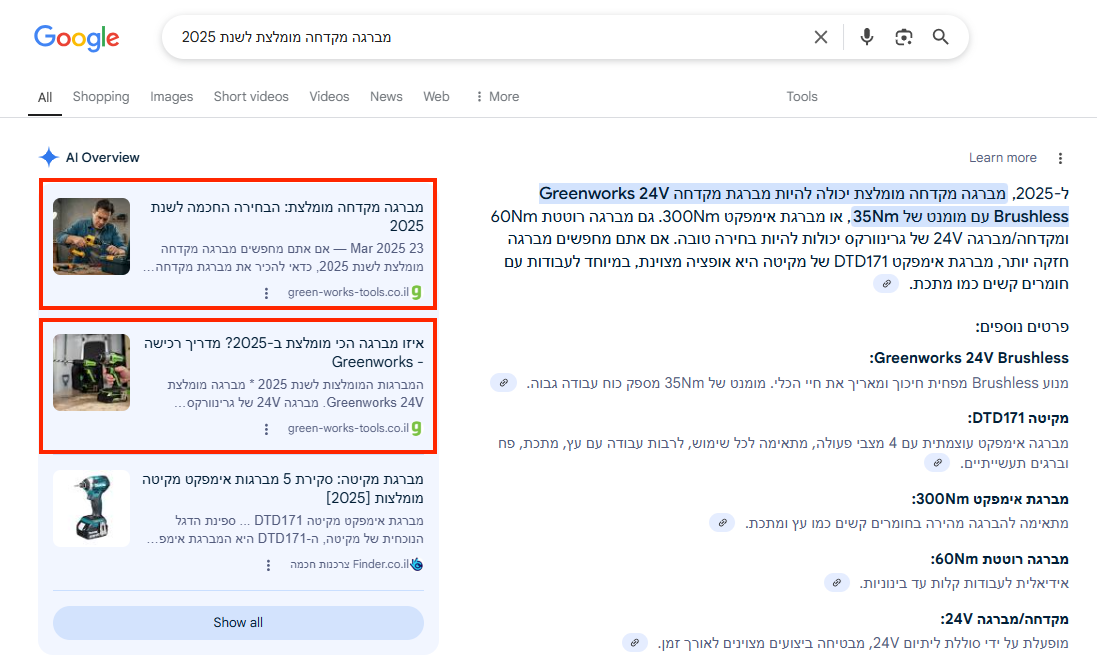Screen dimensions: 1097x670
Task: Open article 'מברגה מקדחה מומלצת: הבחירה החכמה'
Action: [x=287, y=216]
